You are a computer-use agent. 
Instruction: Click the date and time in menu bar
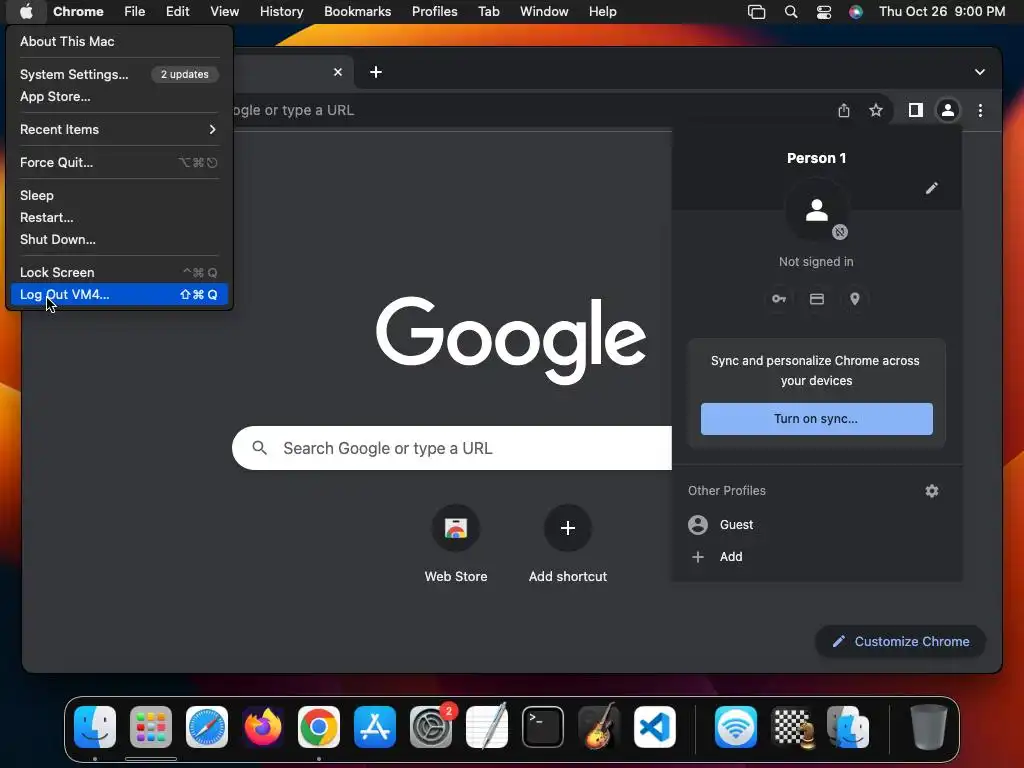pyautogui.click(x=942, y=12)
